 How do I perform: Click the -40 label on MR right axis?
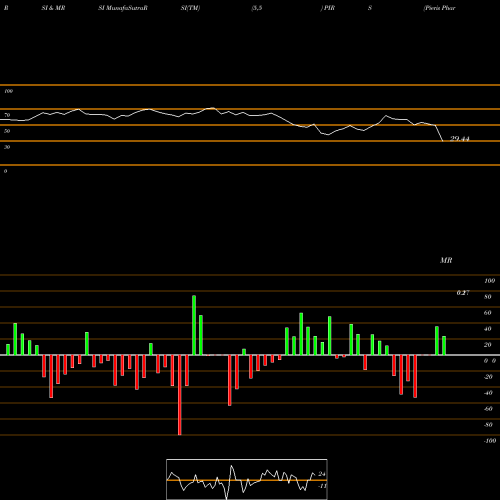click(488, 393)
